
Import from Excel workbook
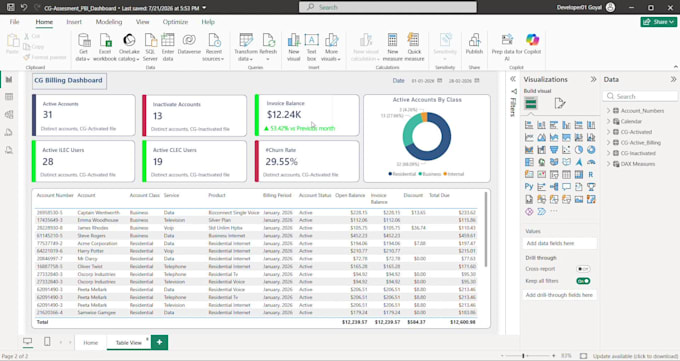(105, 47)
